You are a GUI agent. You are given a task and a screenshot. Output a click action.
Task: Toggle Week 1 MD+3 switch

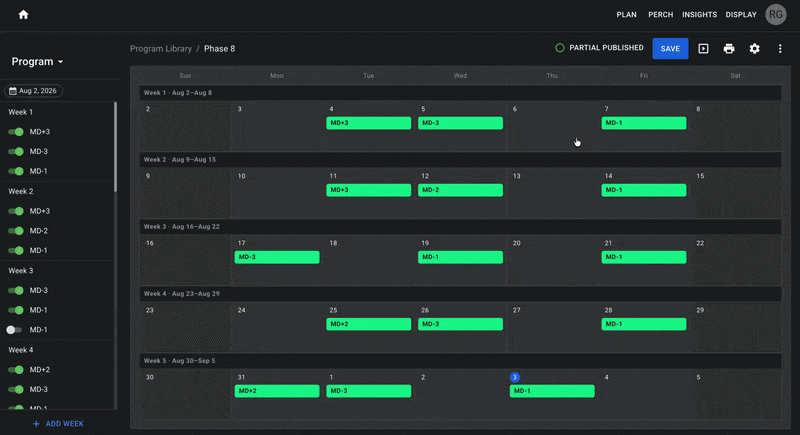tap(16, 132)
